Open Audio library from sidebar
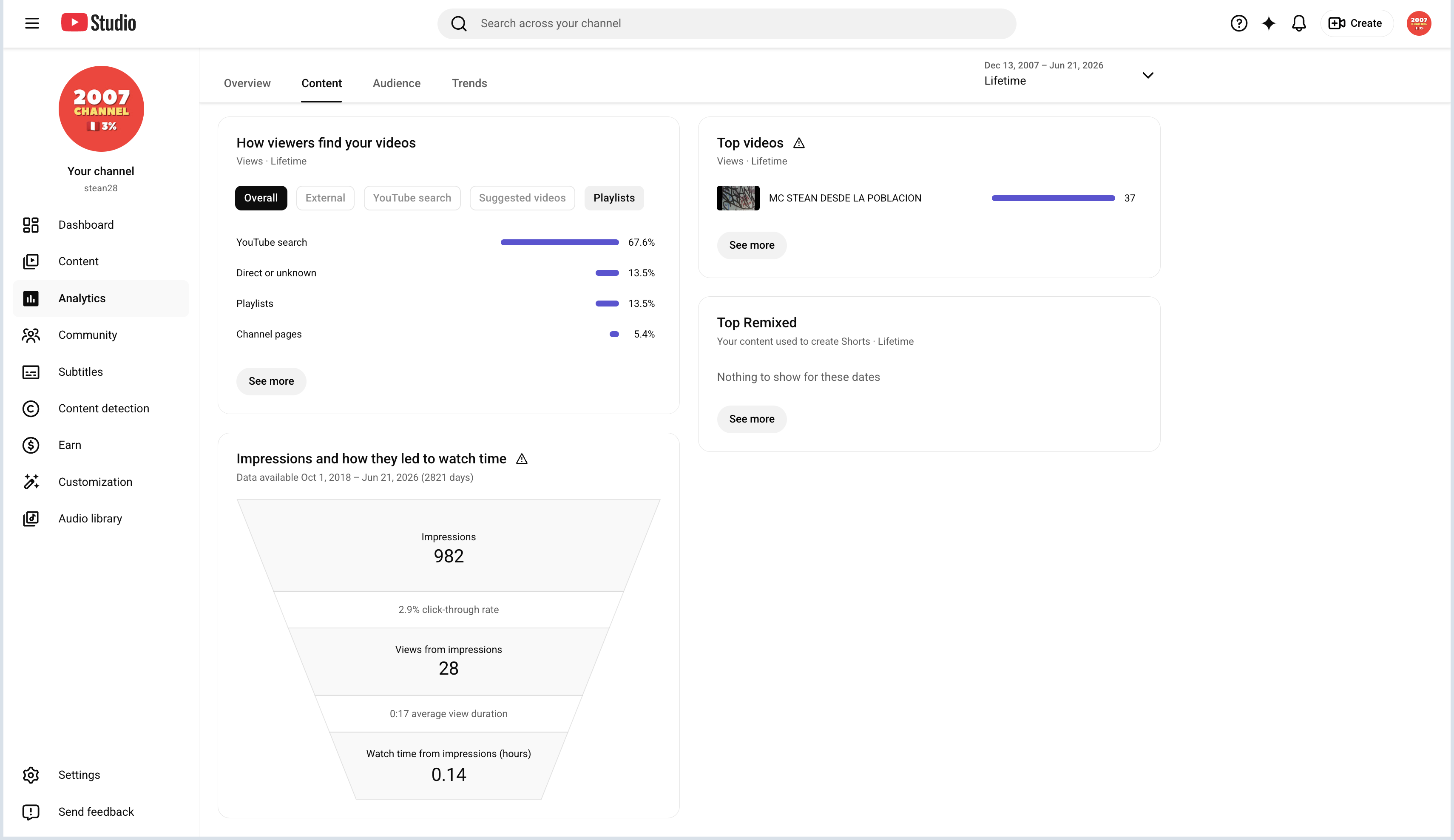1454x840 pixels. point(90,519)
